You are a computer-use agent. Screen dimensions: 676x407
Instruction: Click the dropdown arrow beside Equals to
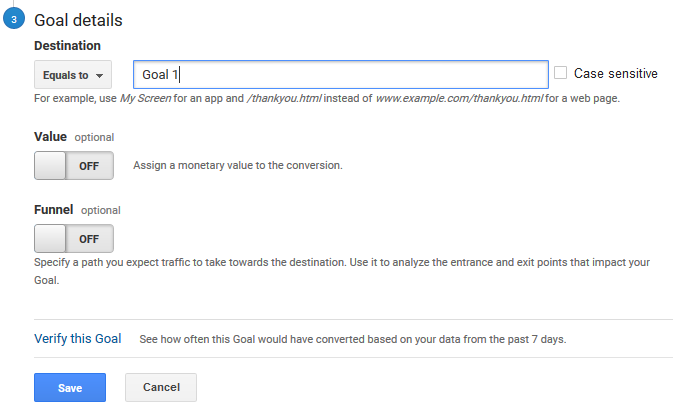click(x=100, y=76)
